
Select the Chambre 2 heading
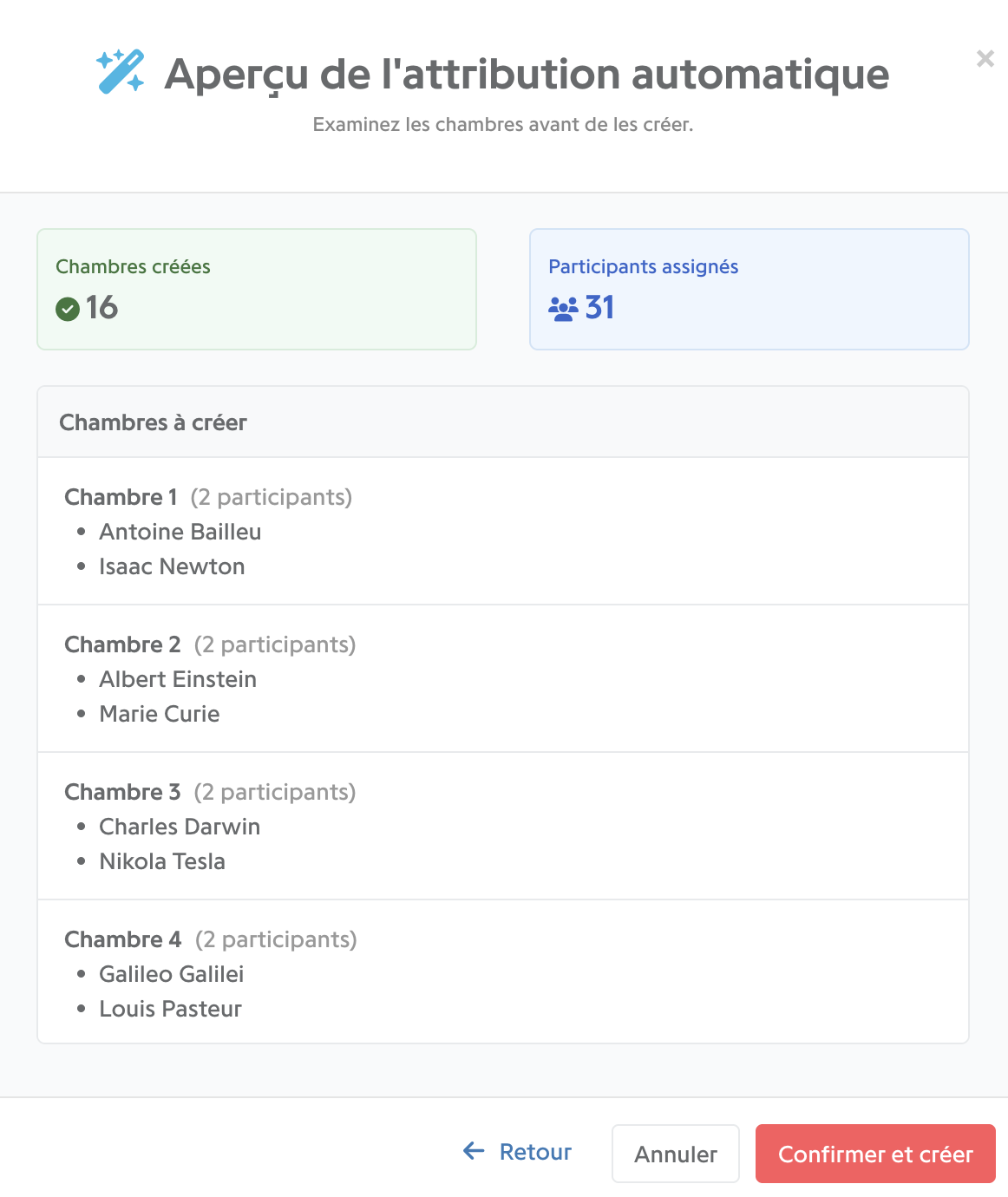click(x=123, y=644)
